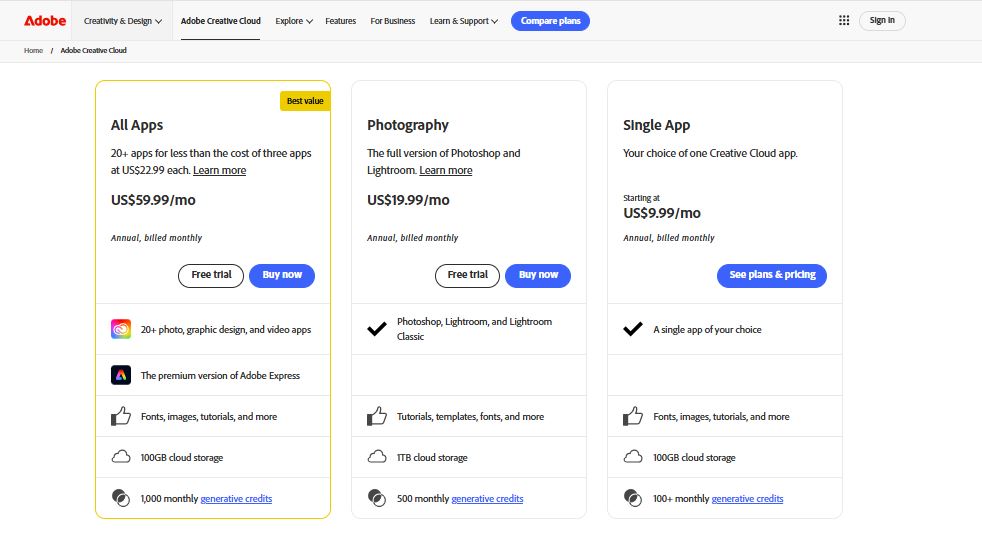The height and width of the screenshot is (550, 982).
Task: Open generative credits link in All Apps
Action: [236, 499]
